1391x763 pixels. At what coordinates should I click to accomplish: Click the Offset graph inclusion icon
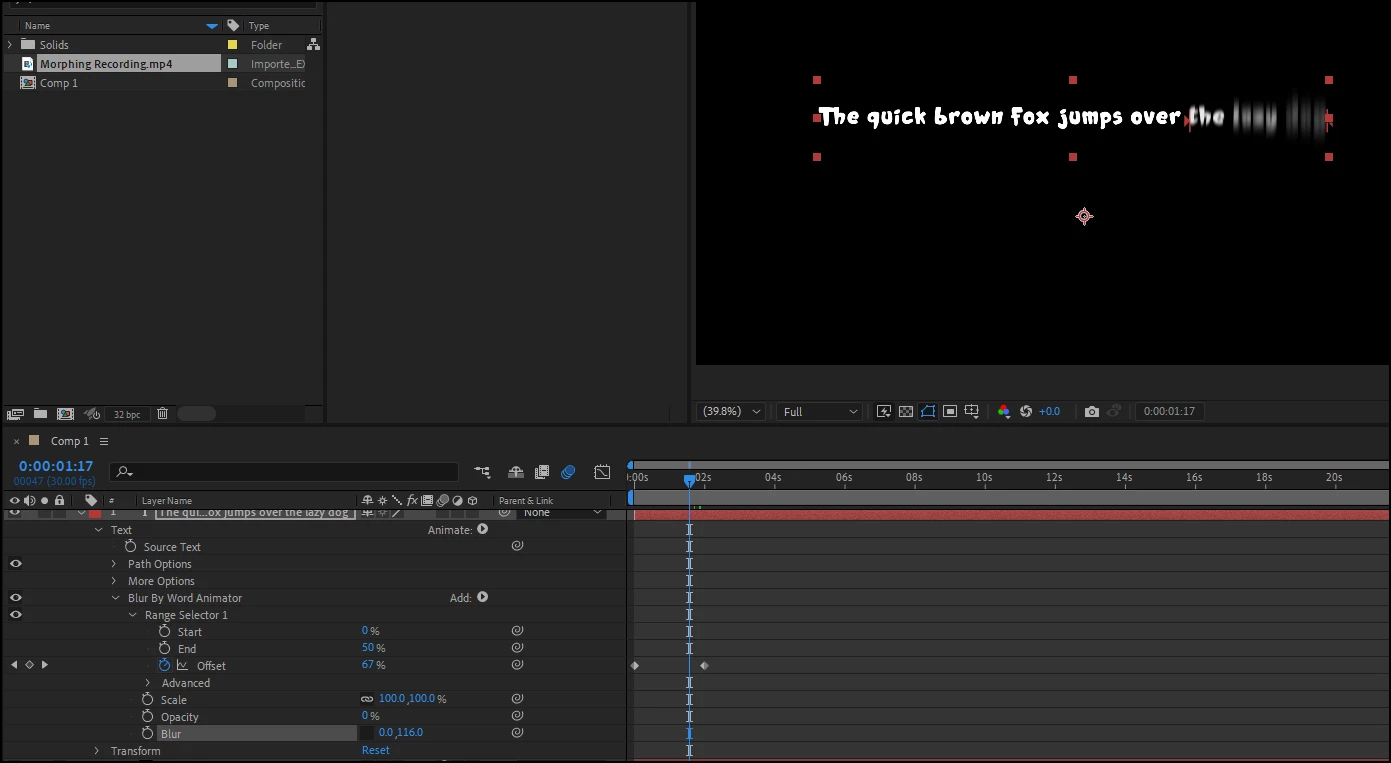[182, 665]
